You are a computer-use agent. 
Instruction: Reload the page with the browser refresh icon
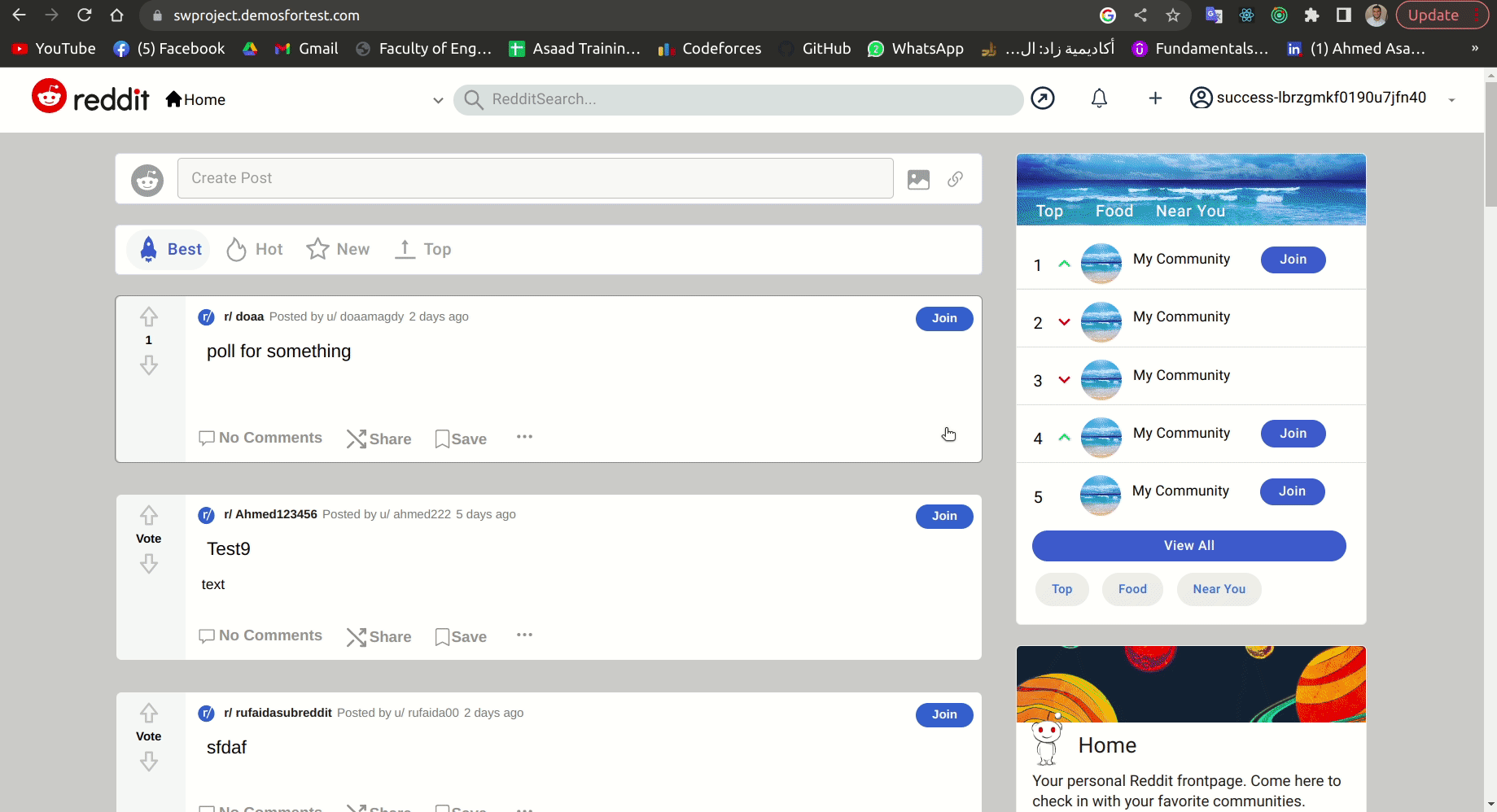click(x=84, y=15)
